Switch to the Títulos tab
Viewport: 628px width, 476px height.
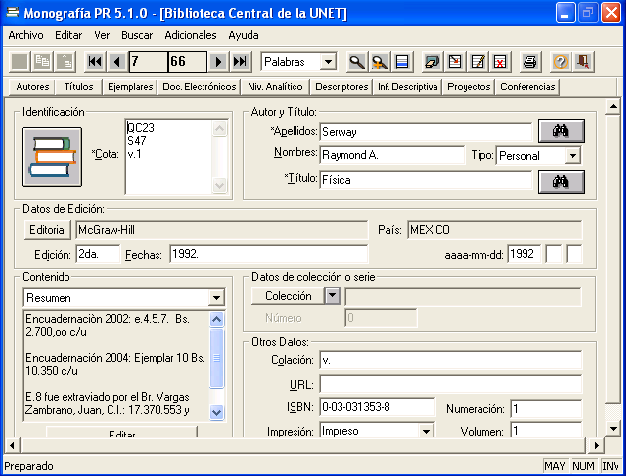tap(79, 87)
